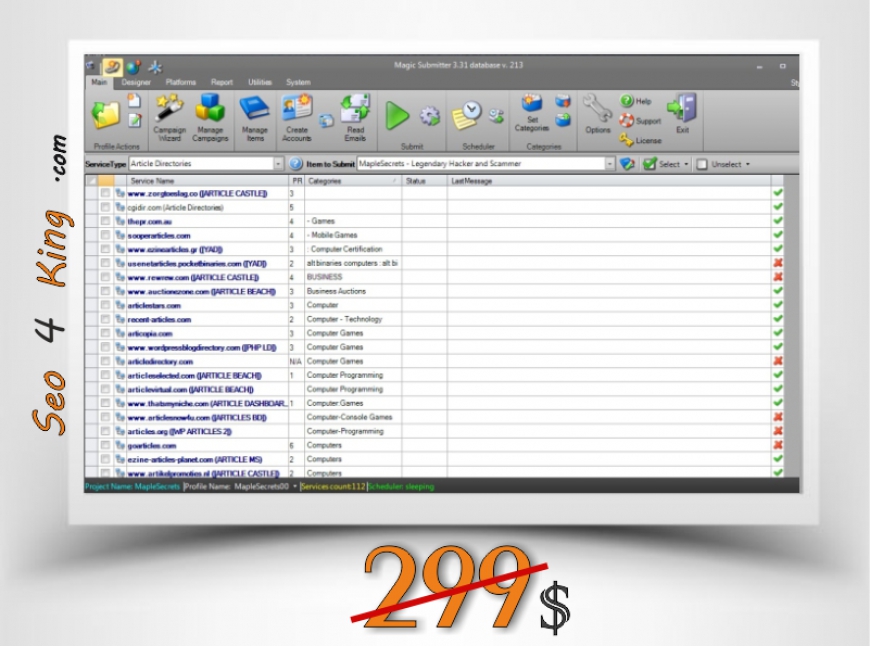Open the Scheduler clock icon
Screen dimensions: 870x646
pyautogui.click(x=467, y=115)
